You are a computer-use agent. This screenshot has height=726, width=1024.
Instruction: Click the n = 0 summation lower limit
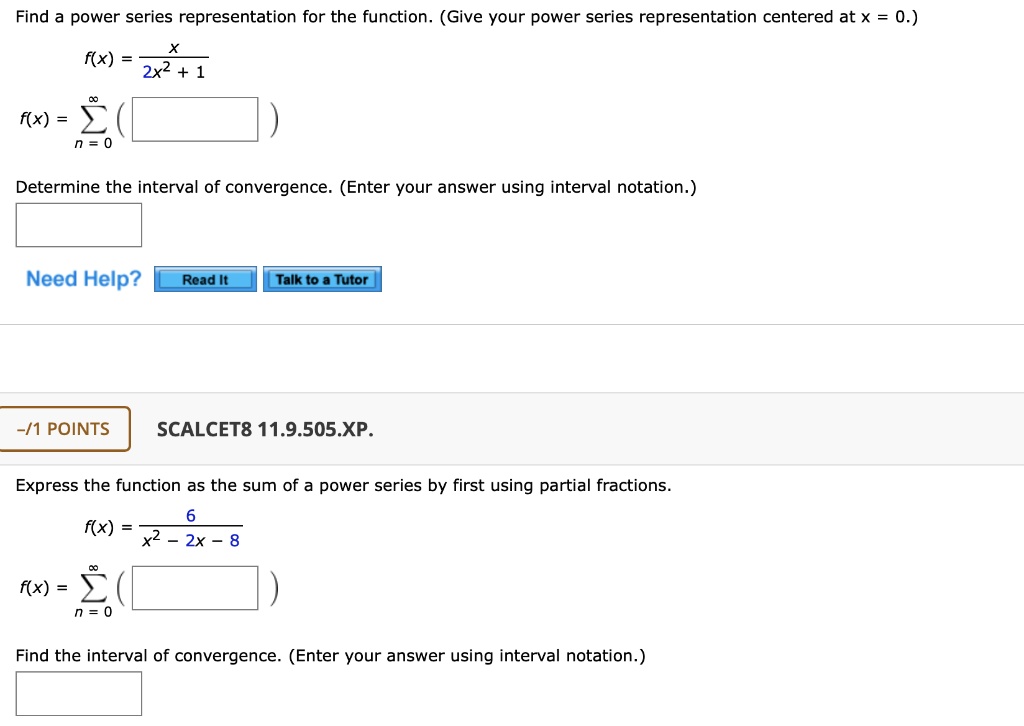[x=93, y=143]
